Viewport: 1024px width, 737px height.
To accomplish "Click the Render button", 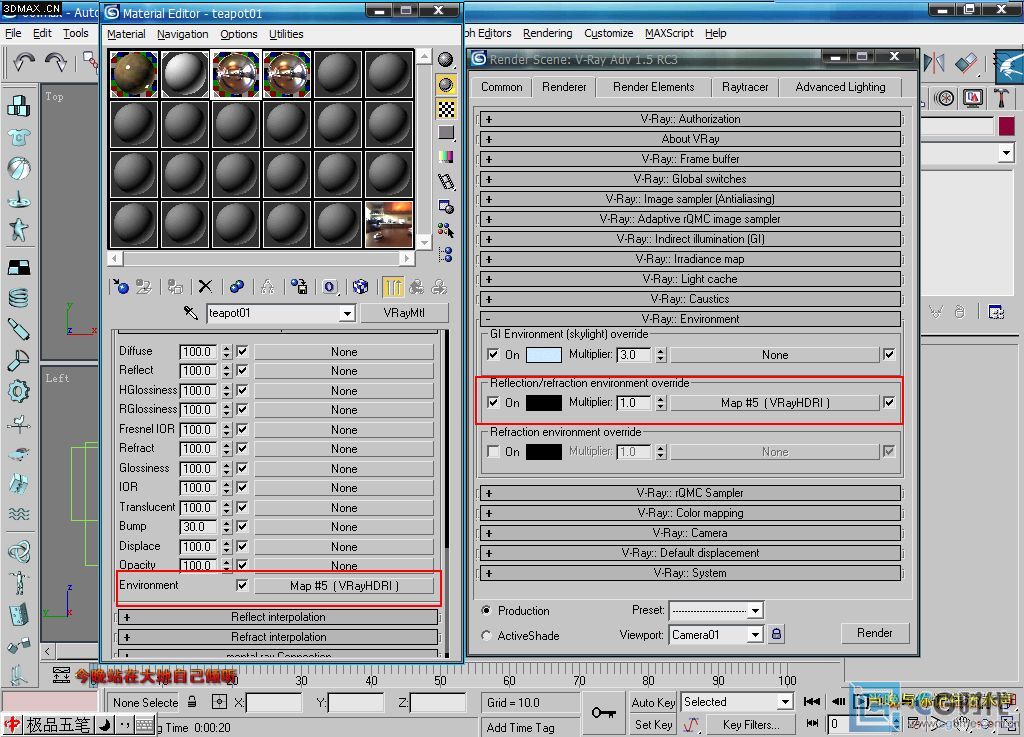I will coord(874,633).
